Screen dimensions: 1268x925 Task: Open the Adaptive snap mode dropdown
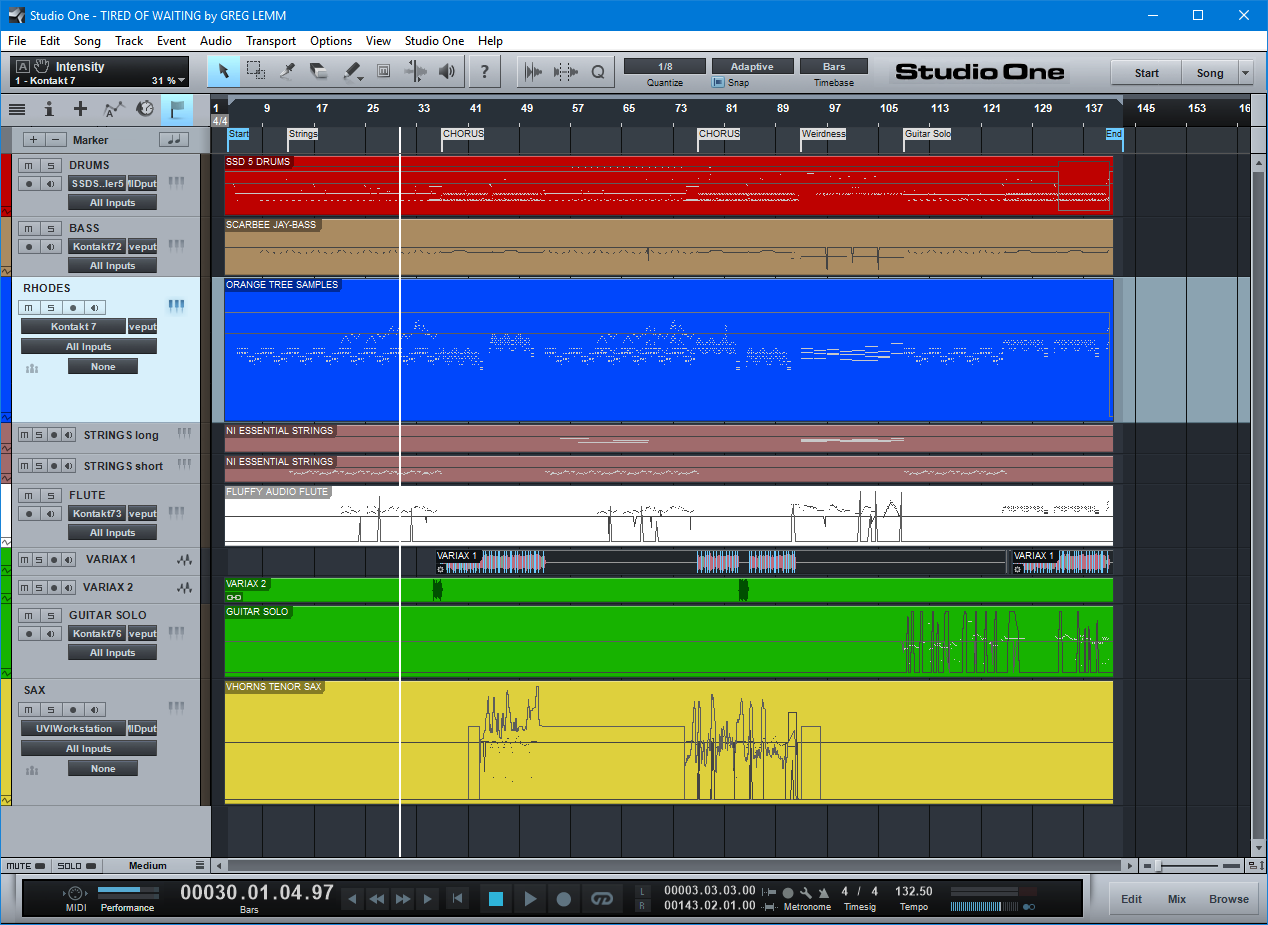pos(752,66)
